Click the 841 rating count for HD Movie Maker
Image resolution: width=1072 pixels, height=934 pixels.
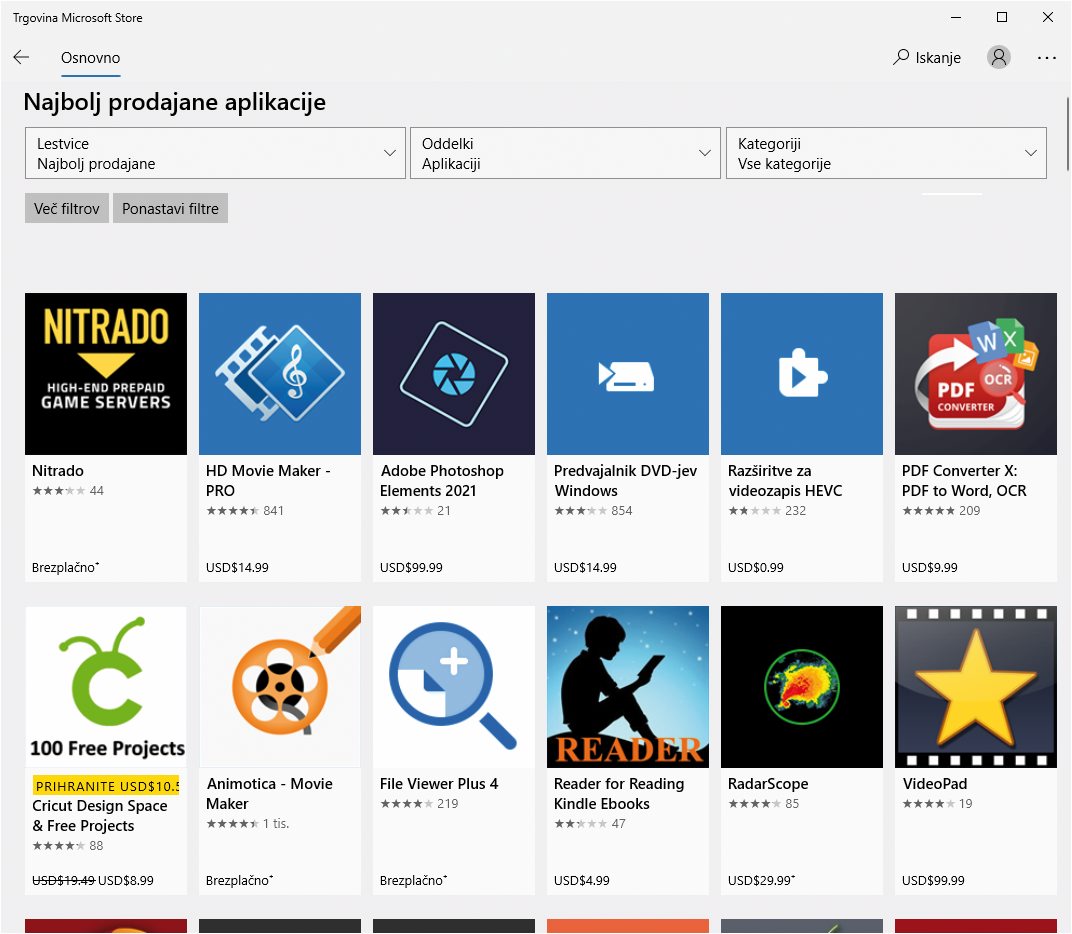point(273,511)
